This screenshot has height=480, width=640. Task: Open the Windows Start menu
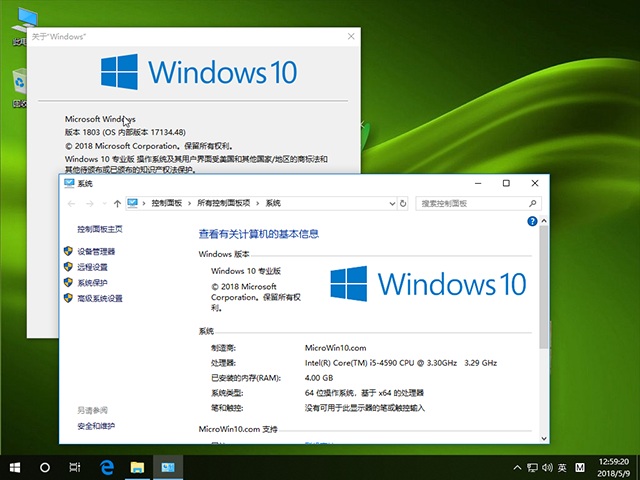(15, 467)
